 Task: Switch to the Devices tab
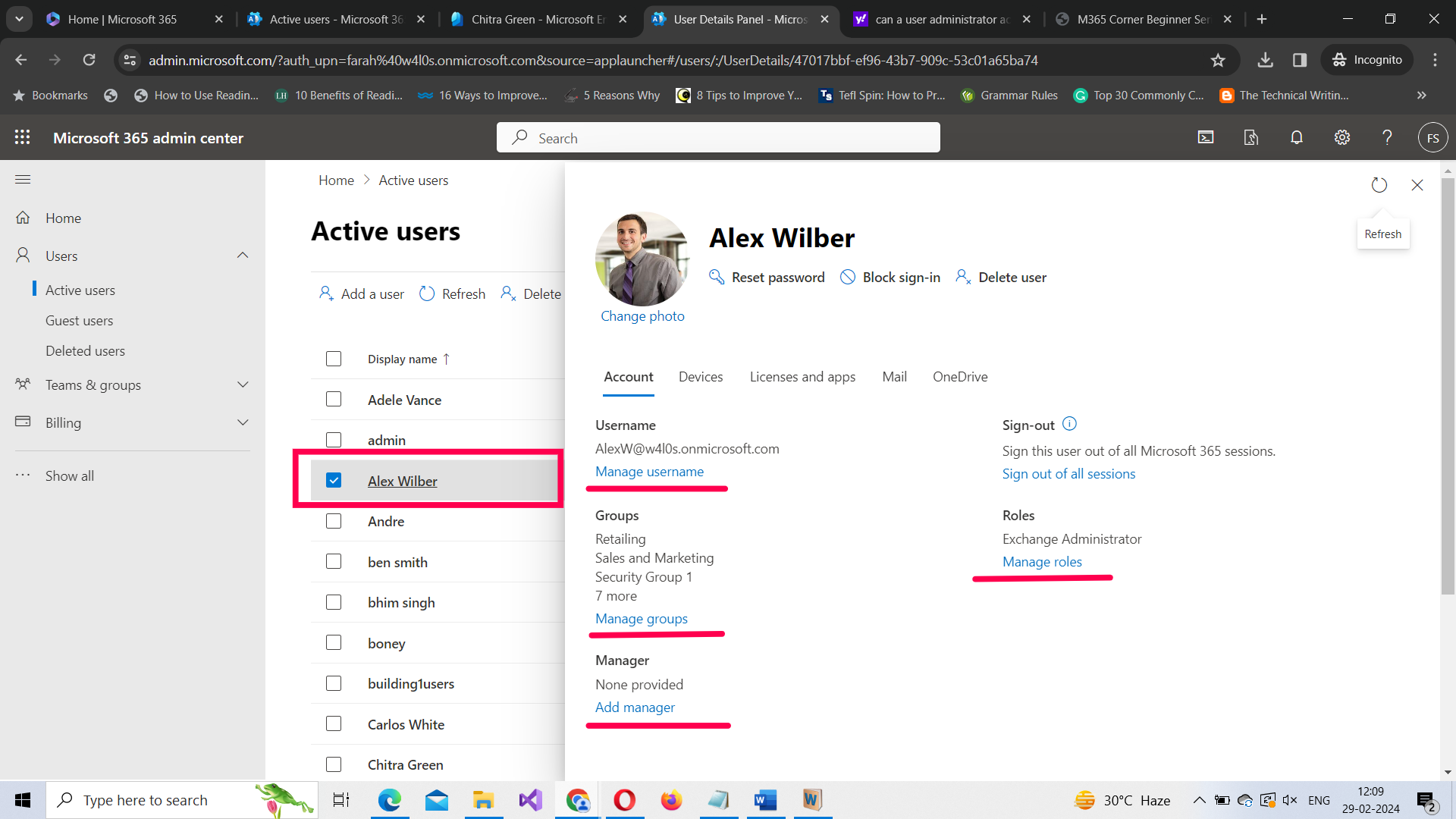point(700,376)
